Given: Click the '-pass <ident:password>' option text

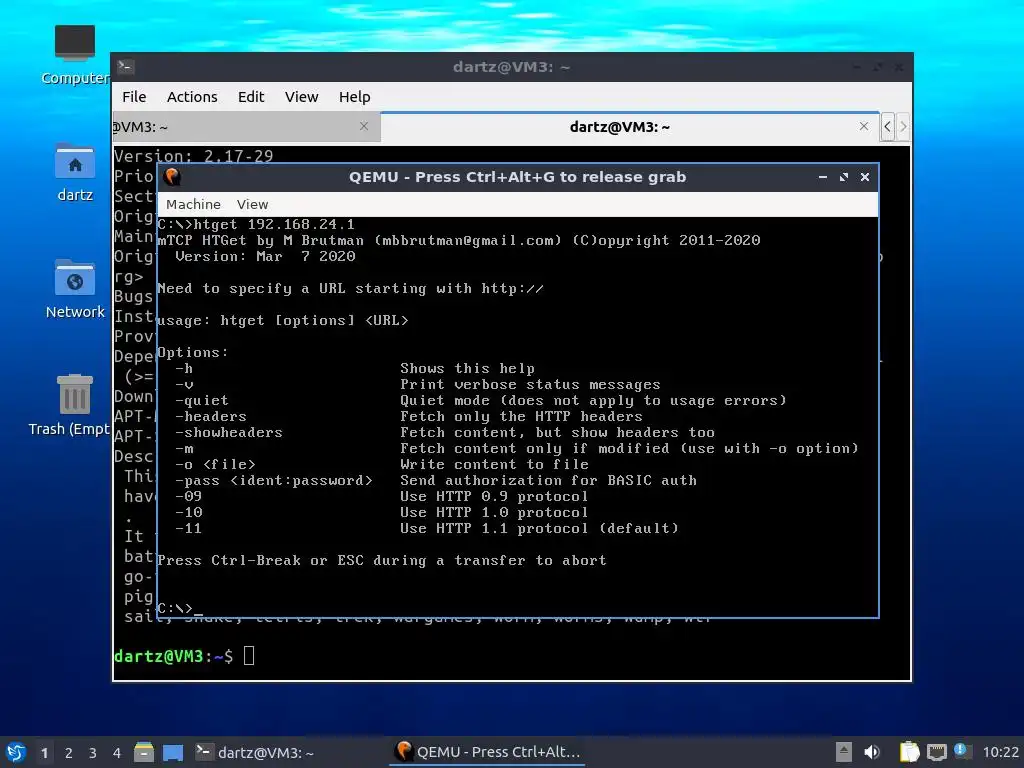Looking at the screenshot, I should click(274, 481).
